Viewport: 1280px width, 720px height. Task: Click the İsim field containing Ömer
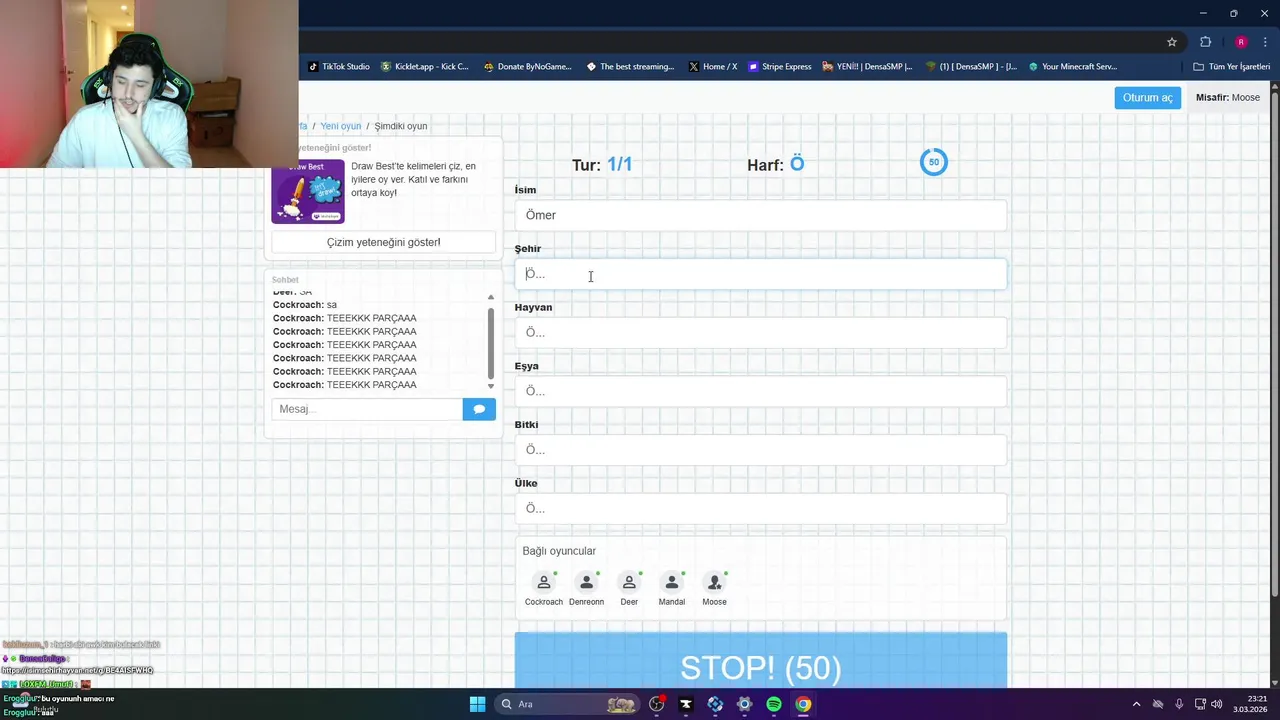tap(760, 215)
